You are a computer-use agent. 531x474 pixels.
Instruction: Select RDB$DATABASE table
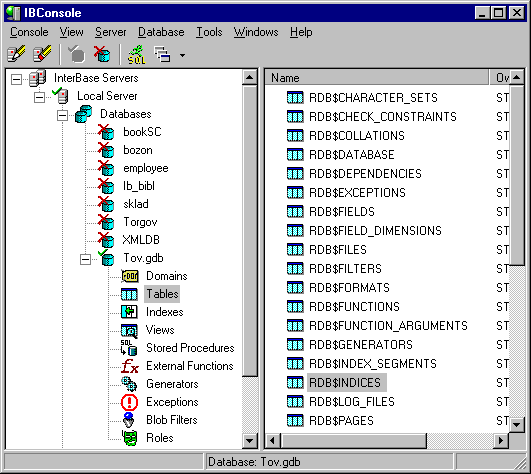pos(352,155)
